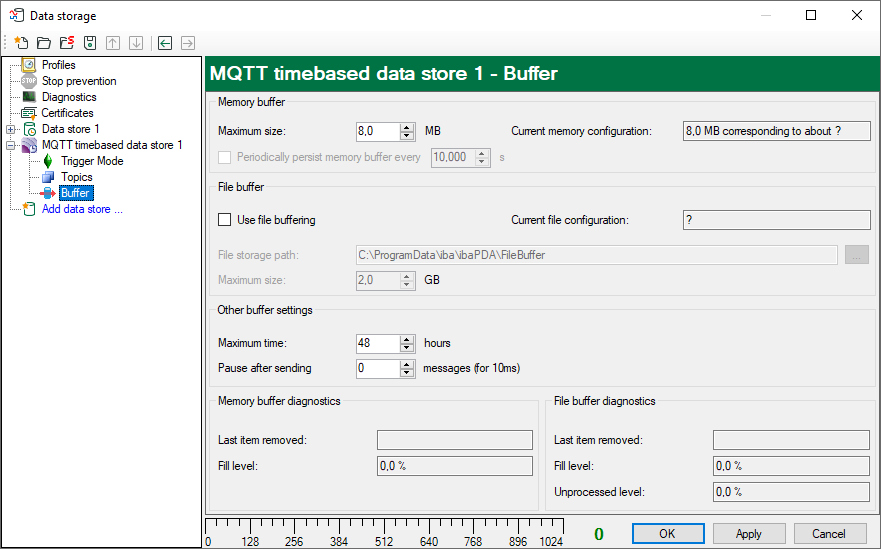The image size is (881, 549).
Task: Decrease memory buffer Maximum size in MB
Action: (407, 135)
